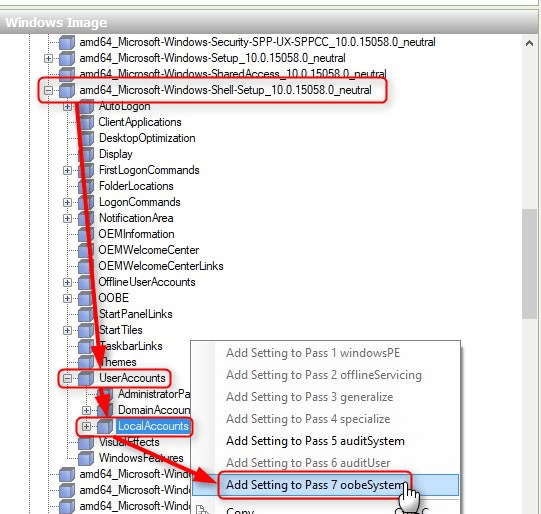Select the AutoLogon tree item
The width and height of the screenshot is (541, 514).
[125, 106]
